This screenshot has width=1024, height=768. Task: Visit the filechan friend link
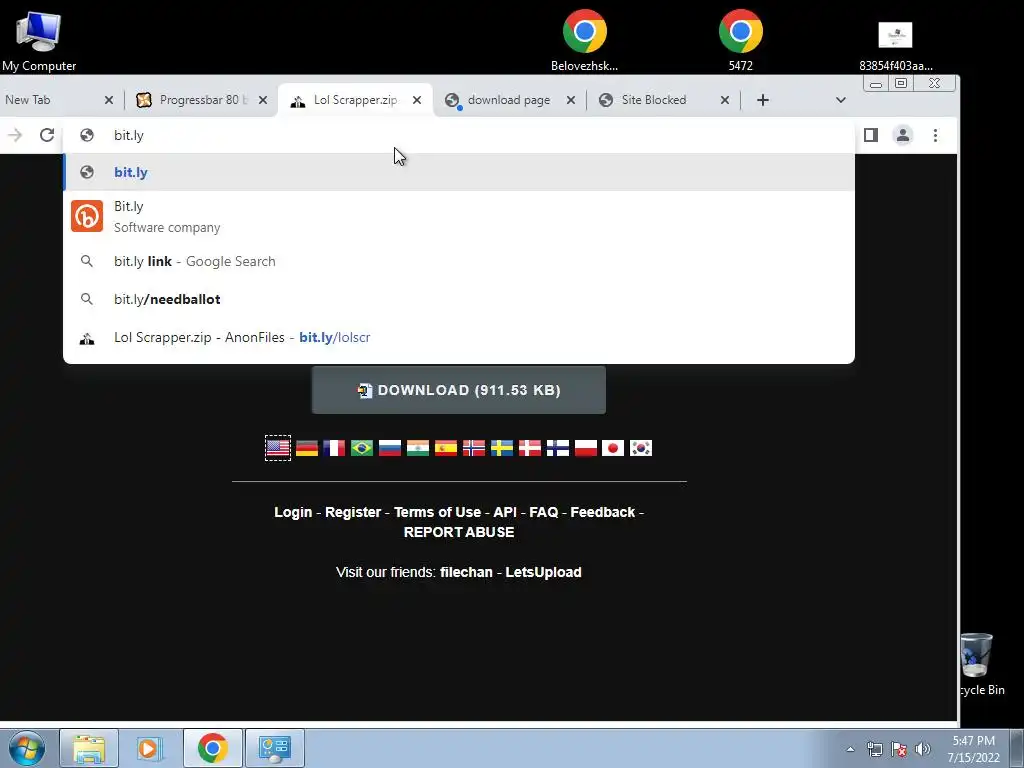tap(466, 572)
